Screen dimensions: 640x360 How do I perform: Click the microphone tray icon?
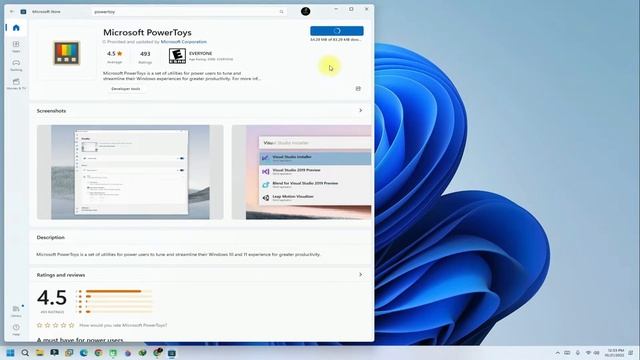578,353
